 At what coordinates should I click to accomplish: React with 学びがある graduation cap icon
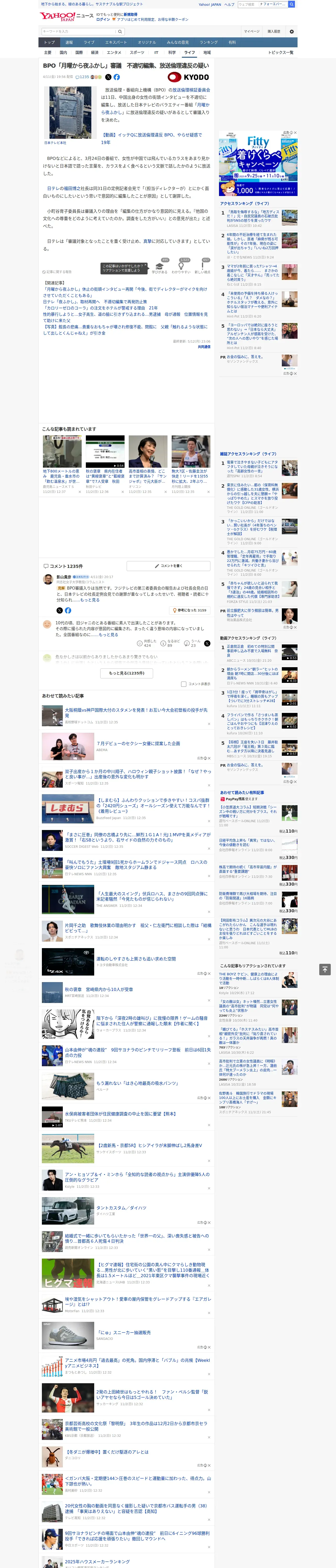pos(160,267)
